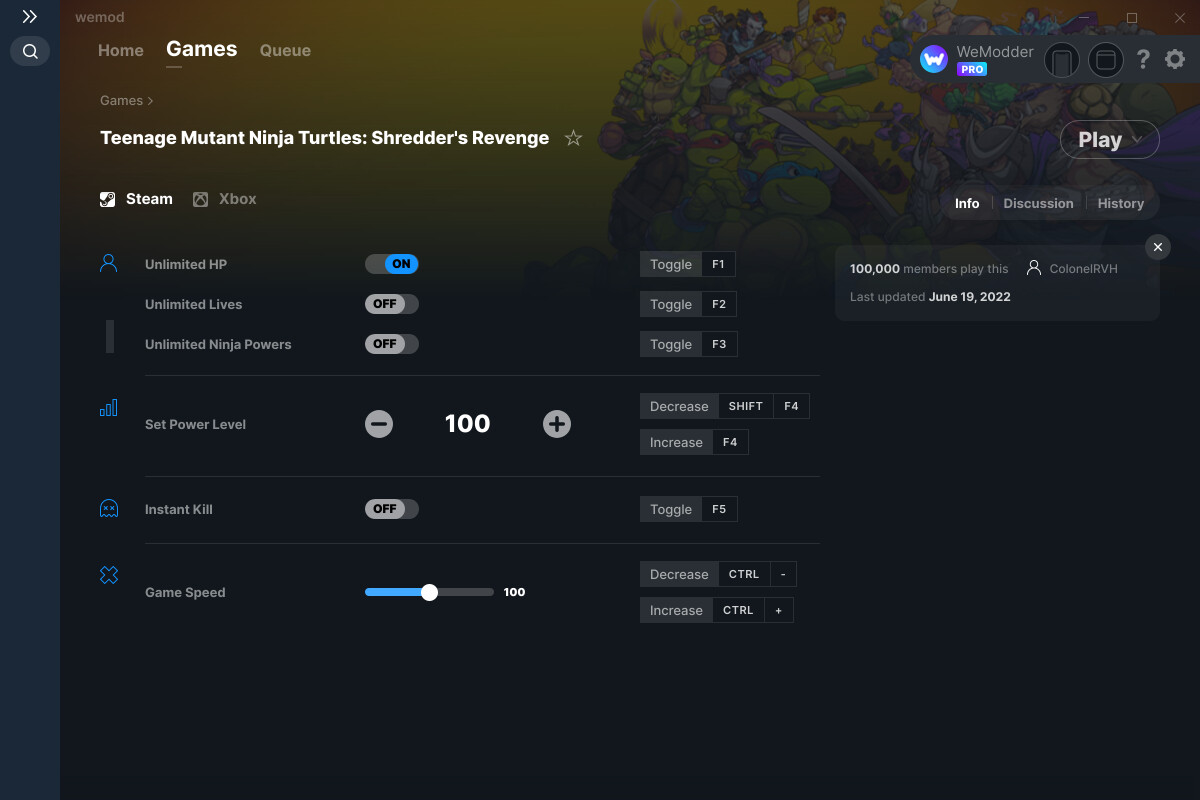1200x800 pixels.
Task: Click the plus icon for Power Level
Action: (557, 424)
